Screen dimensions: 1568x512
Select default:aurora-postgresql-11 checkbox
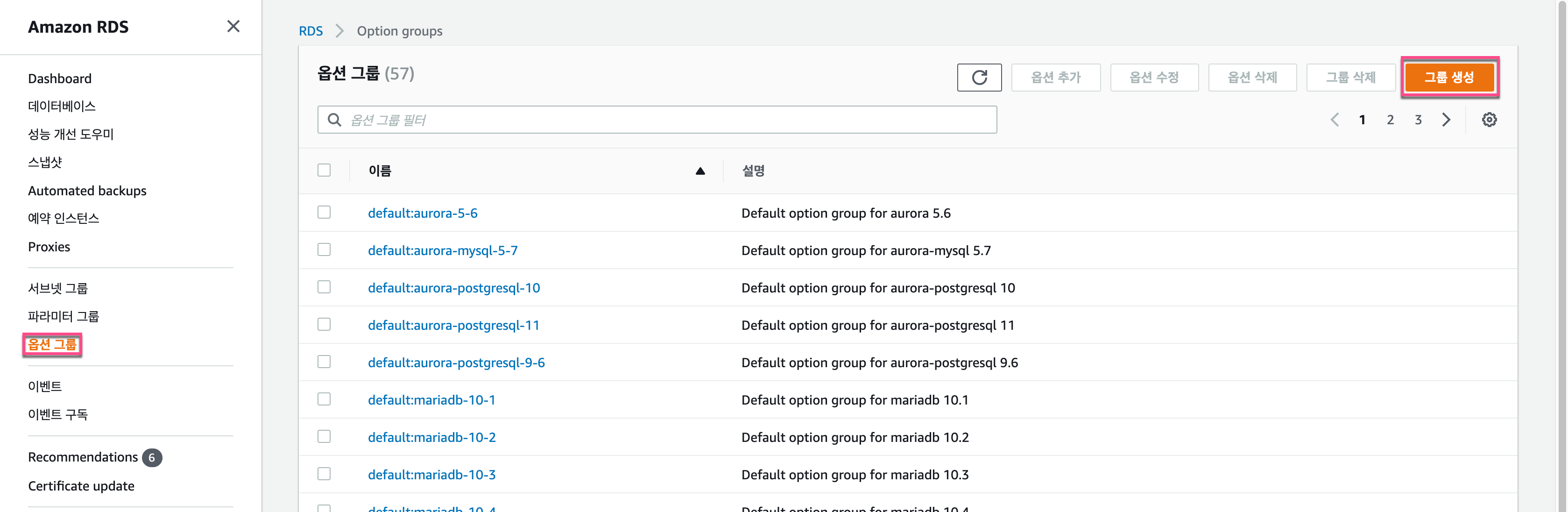tap(324, 325)
